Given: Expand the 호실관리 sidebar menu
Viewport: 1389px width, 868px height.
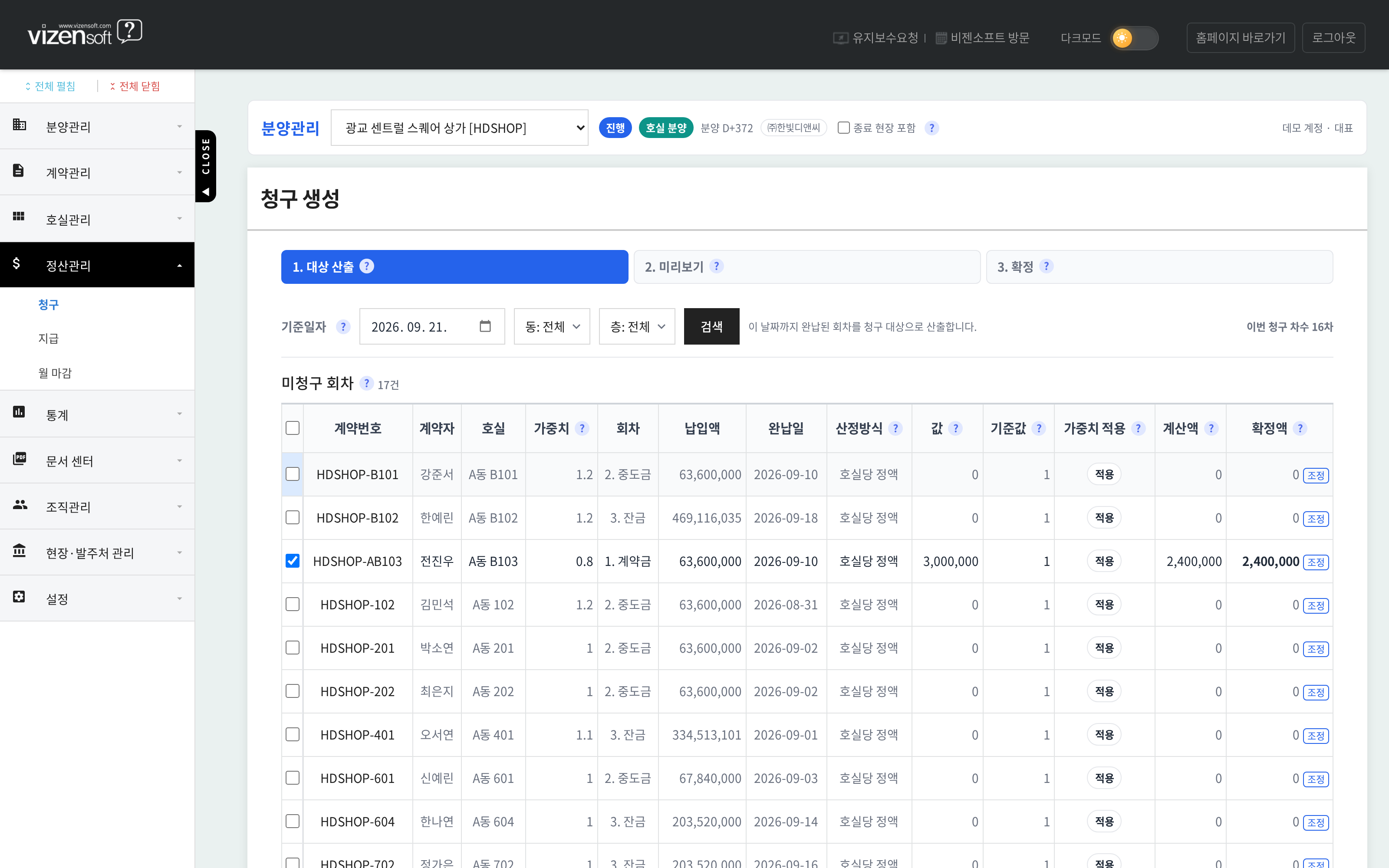Looking at the screenshot, I should coord(98,219).
